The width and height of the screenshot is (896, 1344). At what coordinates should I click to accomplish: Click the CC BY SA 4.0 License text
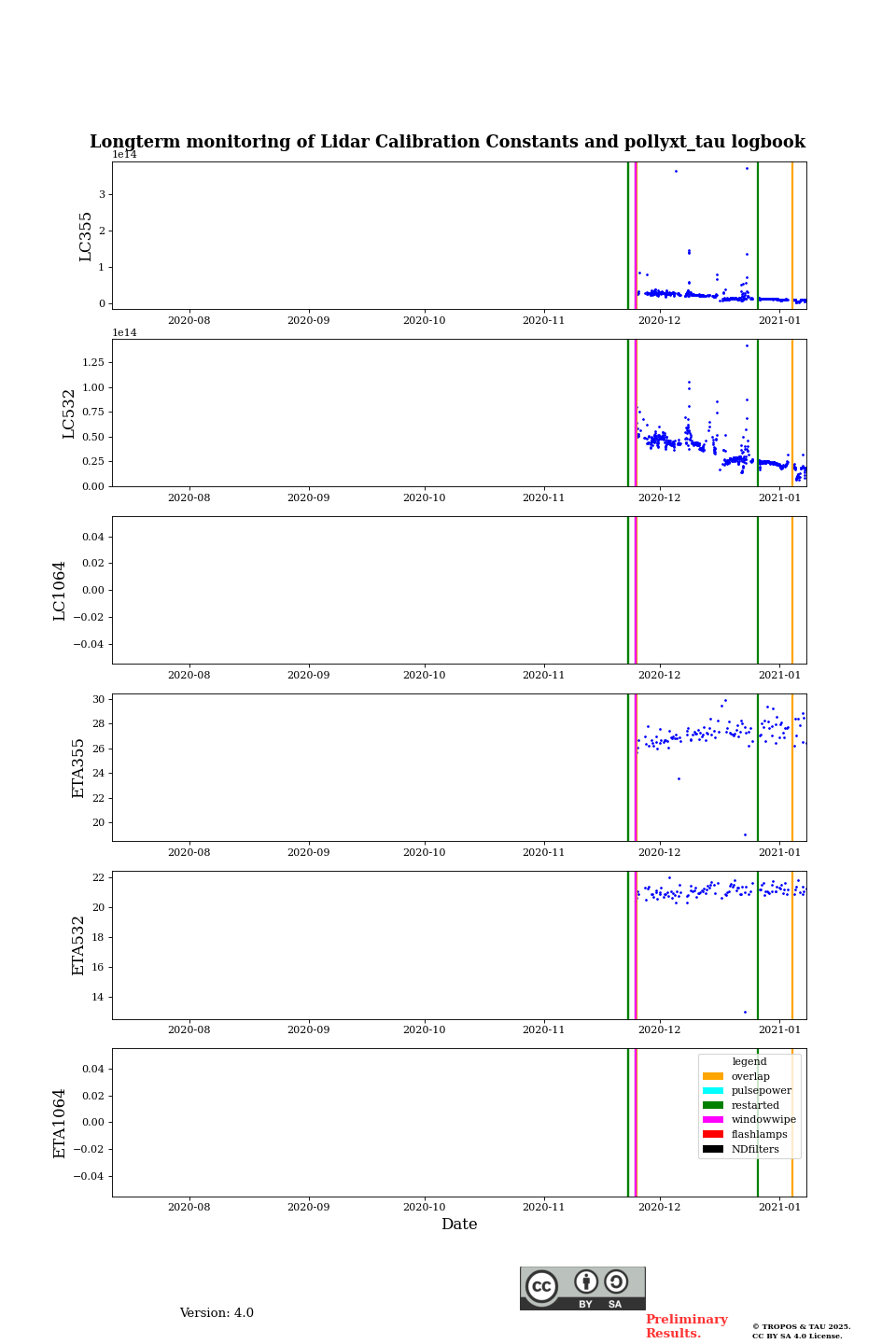[x=797, y=1336]
